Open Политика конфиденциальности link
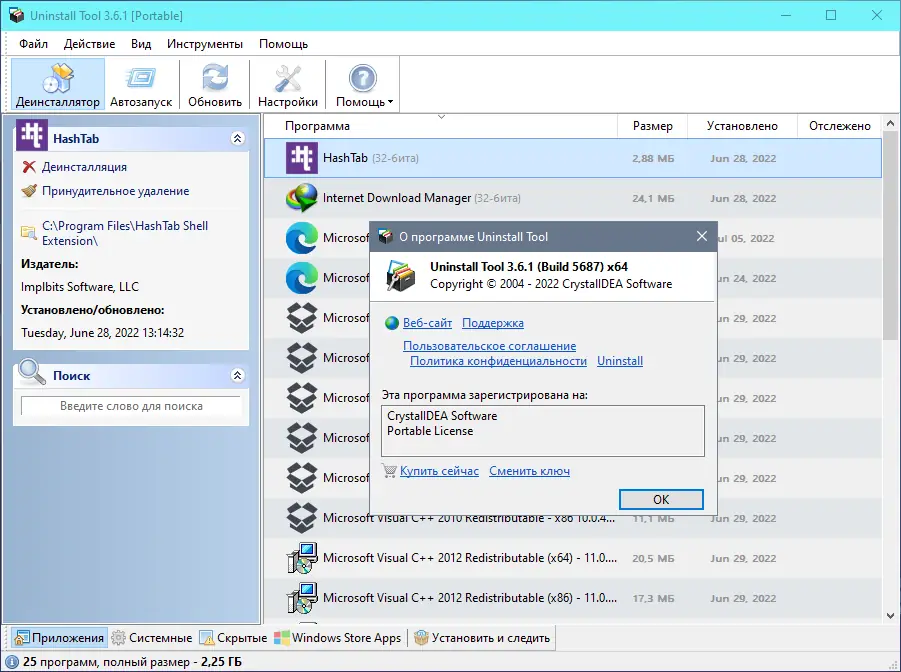 tap(498, 361)
